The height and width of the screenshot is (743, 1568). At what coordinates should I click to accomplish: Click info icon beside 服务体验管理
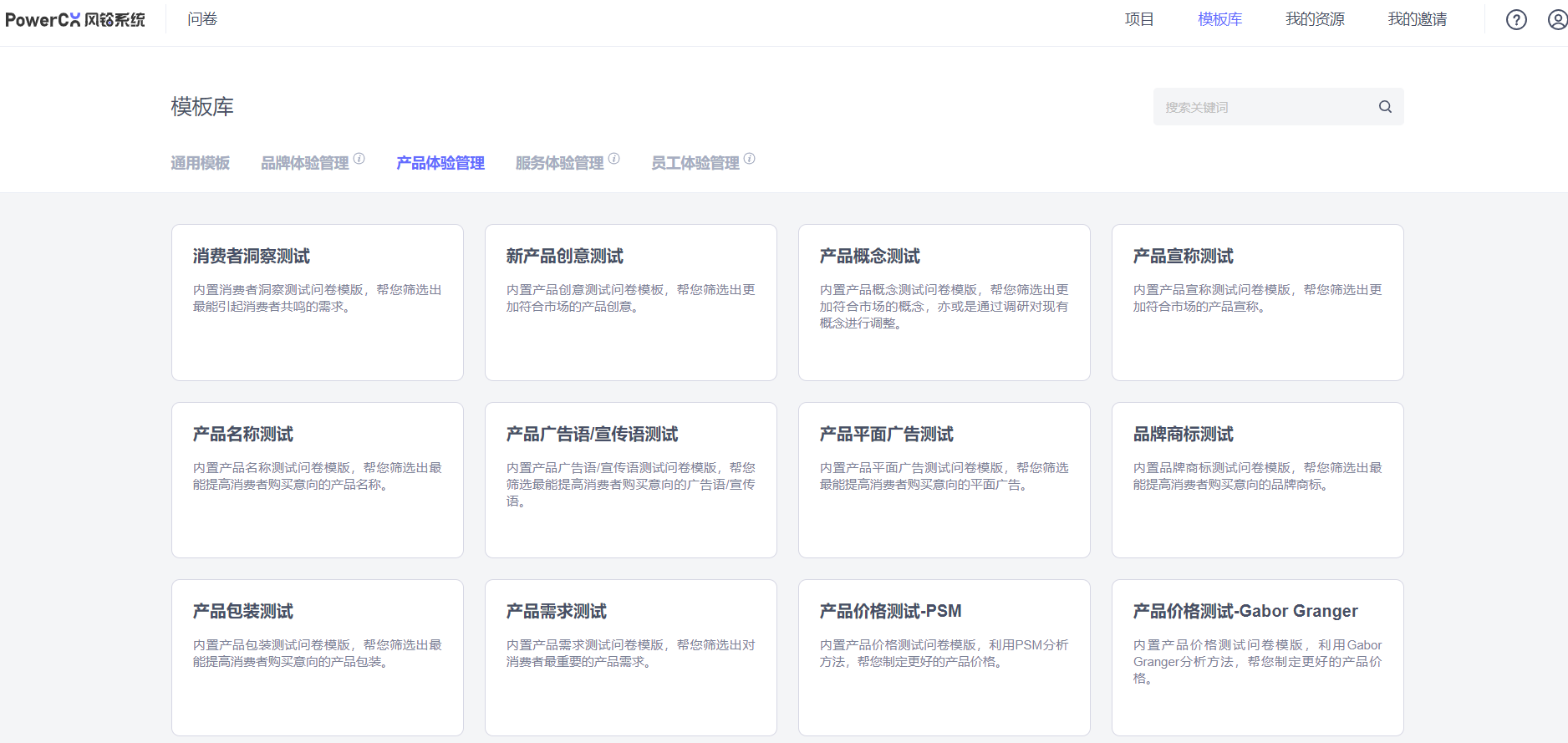pos(614,159)
